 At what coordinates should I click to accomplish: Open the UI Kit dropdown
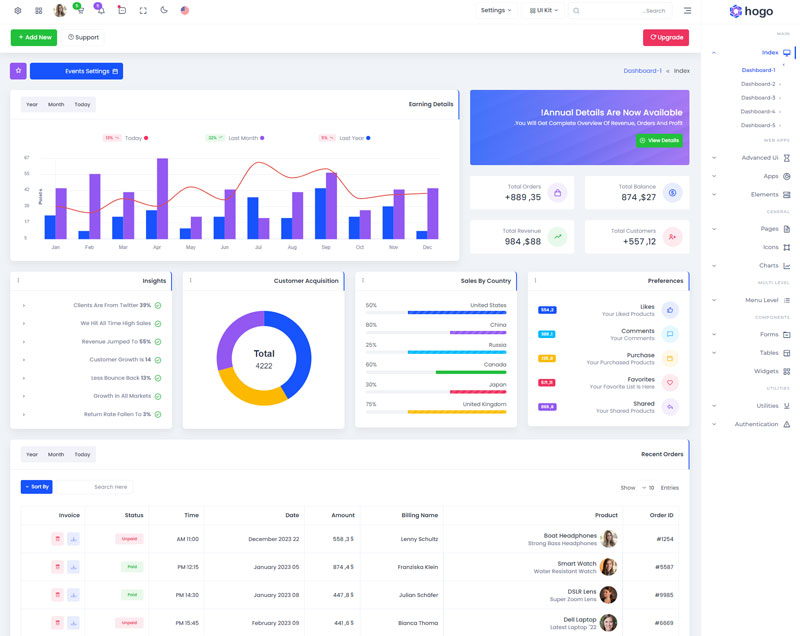tap(544, 11)
